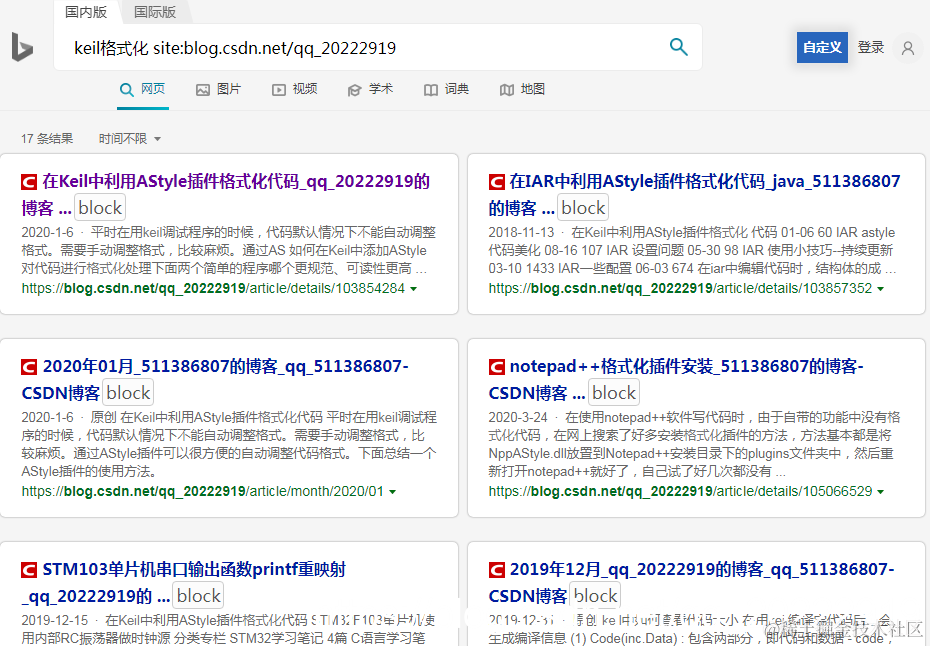This screenshot has width=930, height=646.
Task: Click the 词典 tab book icon
Action: click(431, 90)
